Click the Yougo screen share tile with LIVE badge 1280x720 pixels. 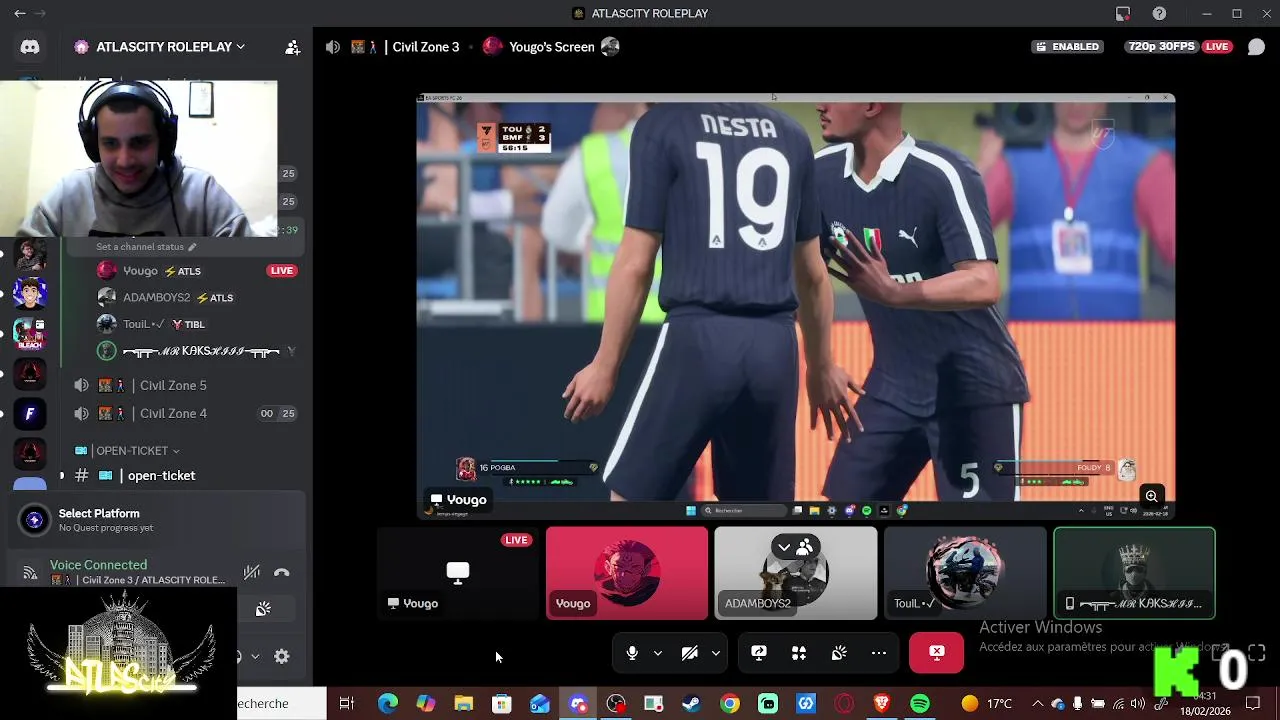(458, 573)
